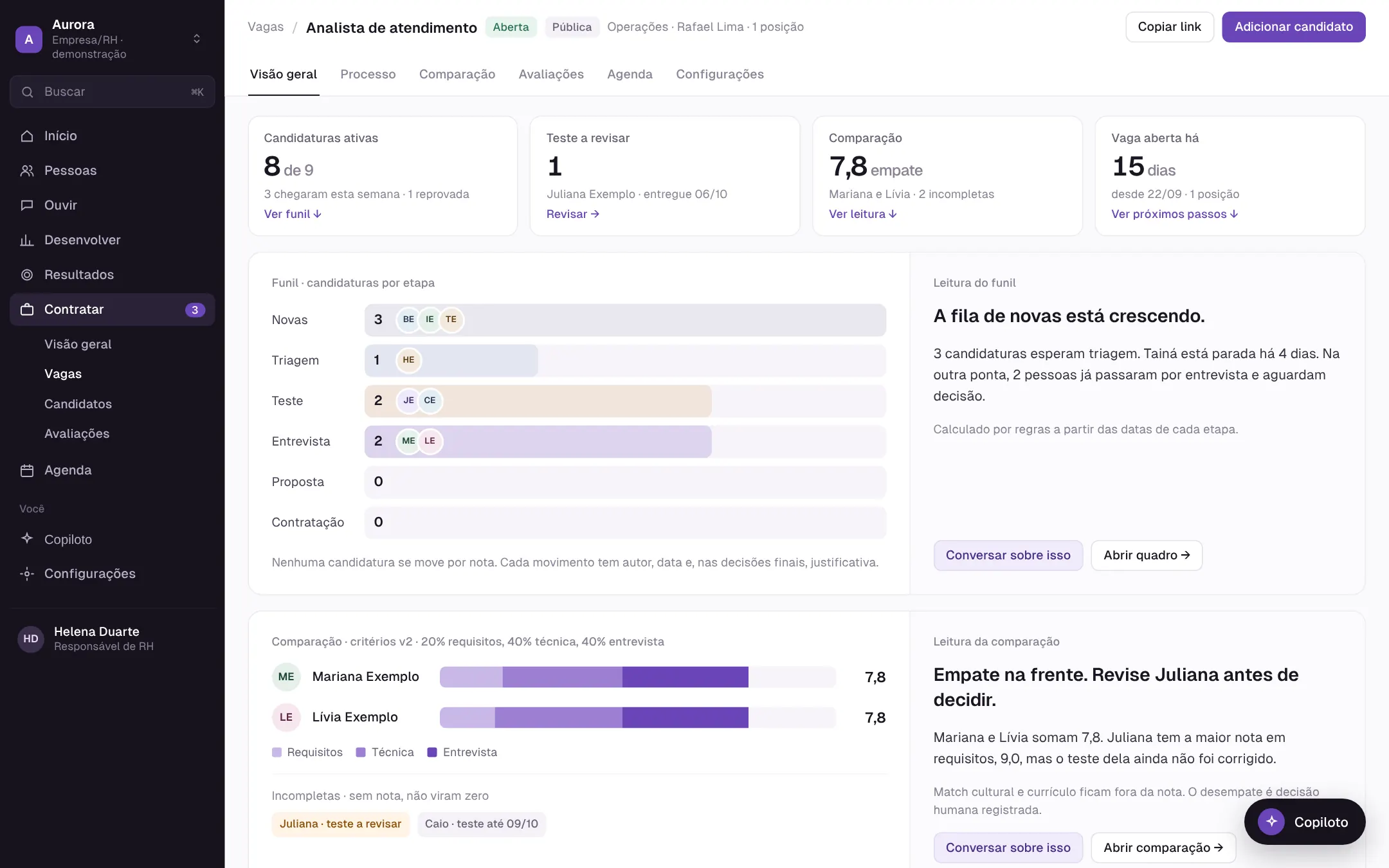Click the Contratar badge showing 3

click(195, 310)
